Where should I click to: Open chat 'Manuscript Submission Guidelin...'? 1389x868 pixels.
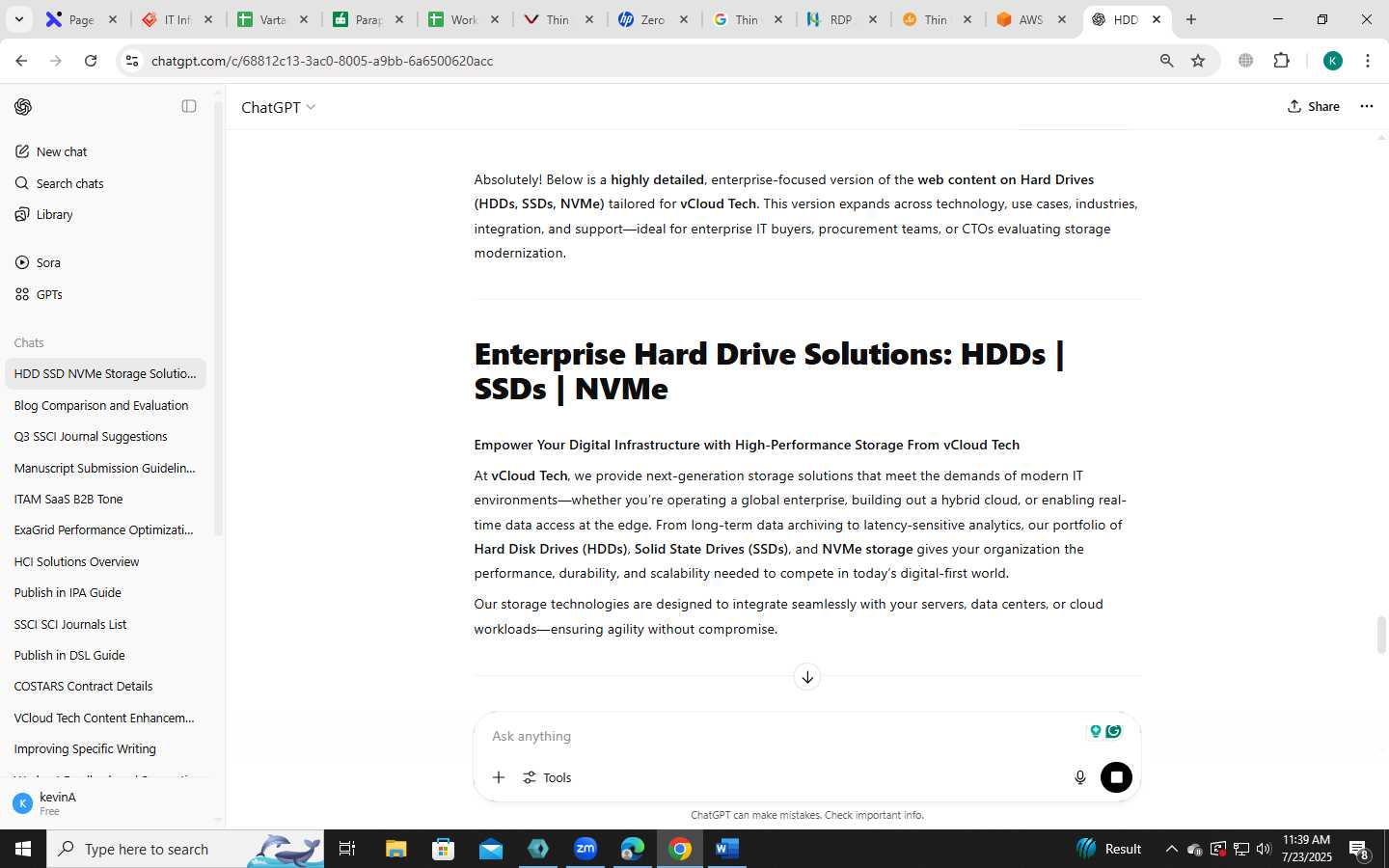[106, 468]
